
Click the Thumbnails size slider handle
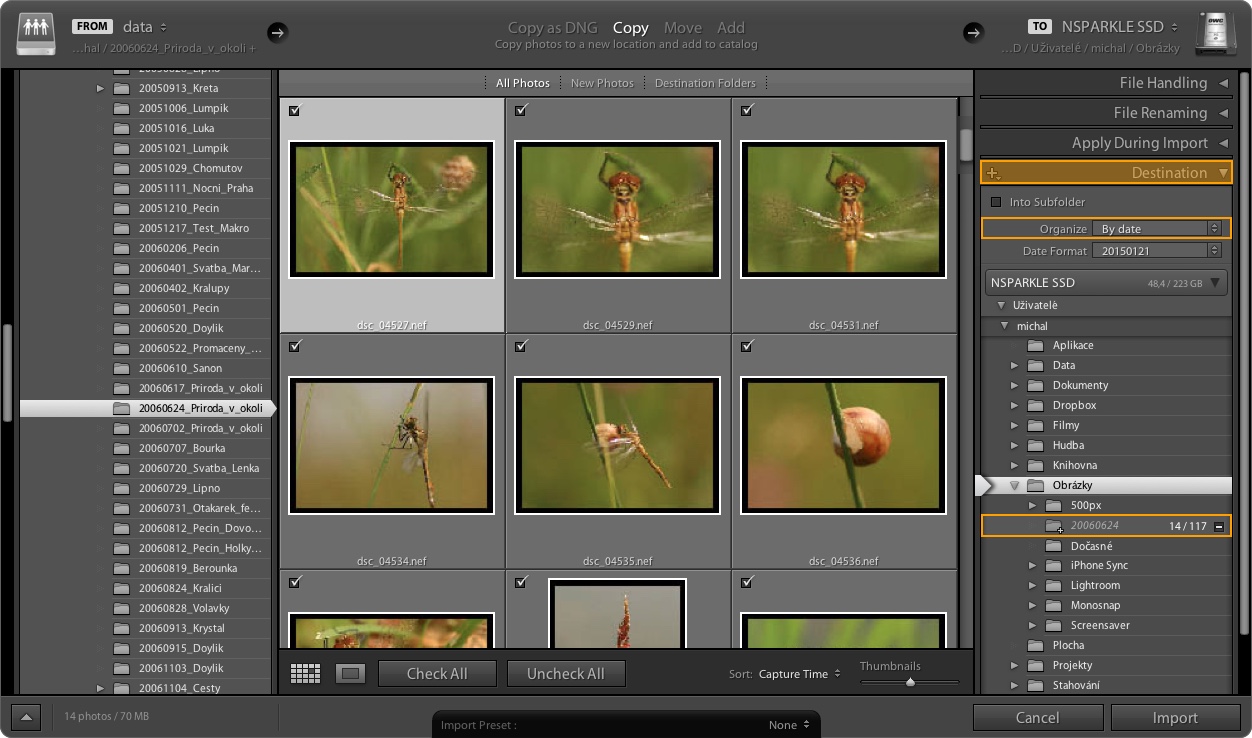pos(910,682)
